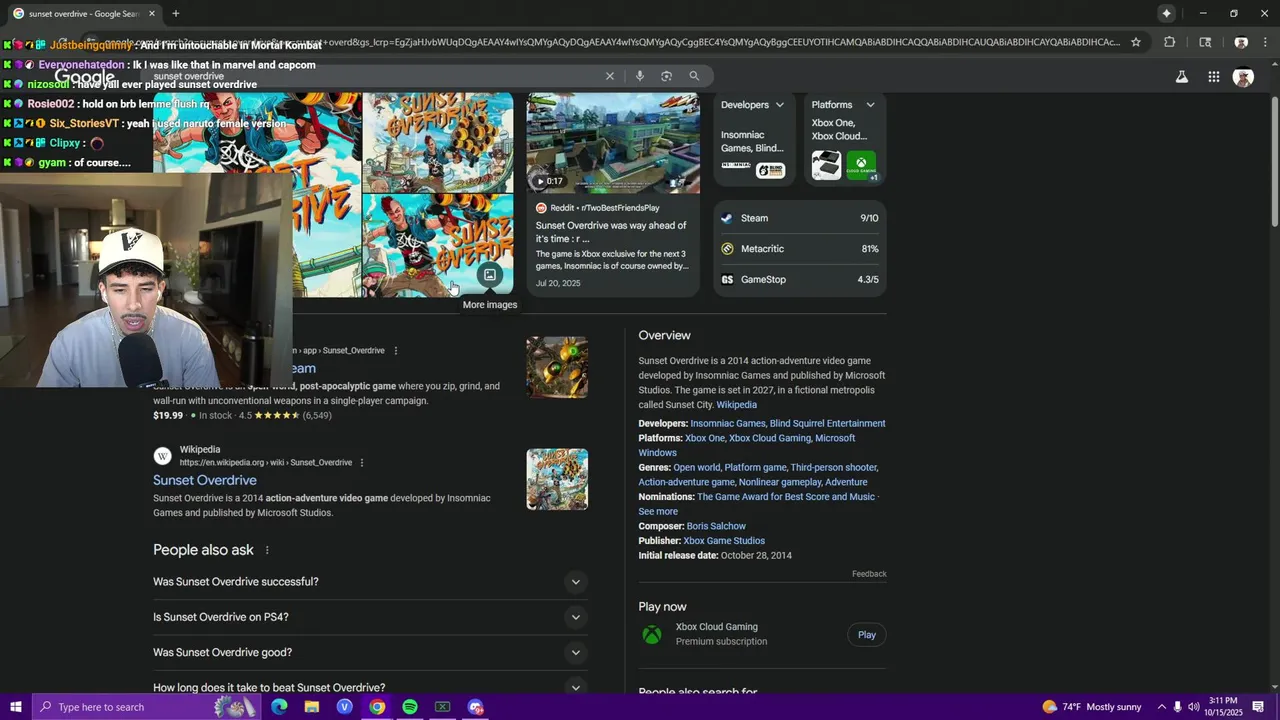Click the Feedback link under the Overview
This screenshot has height=720, width=1280.
click(x=869, y=574)
